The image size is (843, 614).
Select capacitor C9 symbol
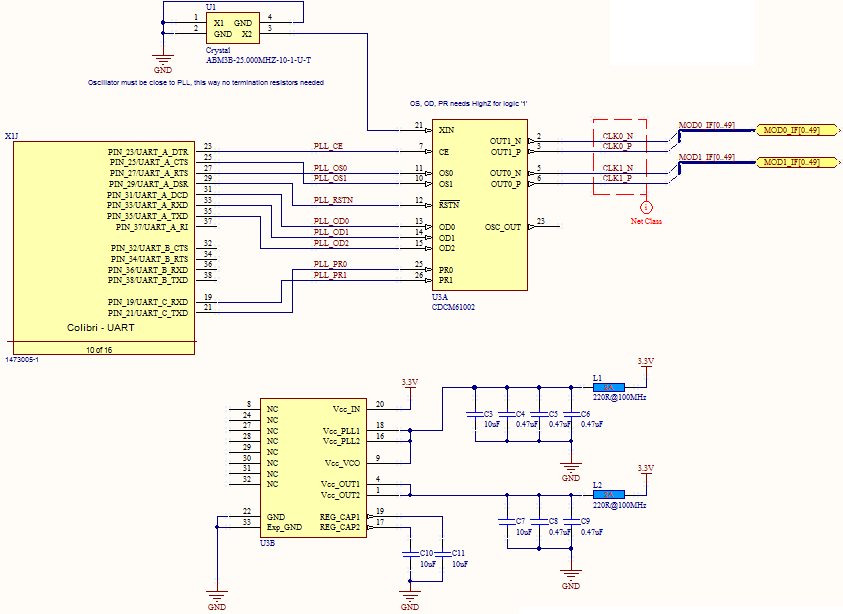pyautogui.click(x=571, y=522)
